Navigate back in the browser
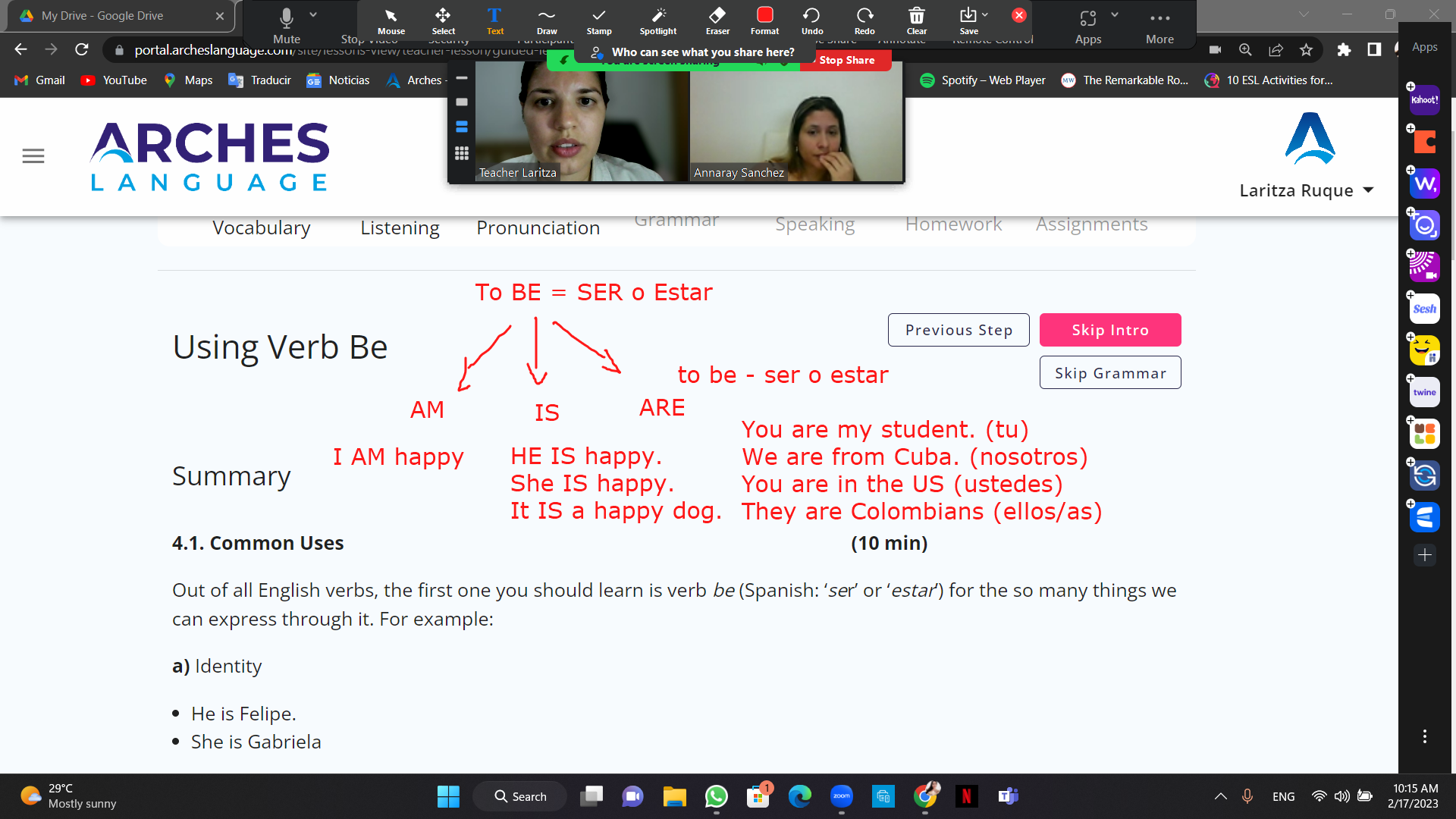 (x=20, y=49)
